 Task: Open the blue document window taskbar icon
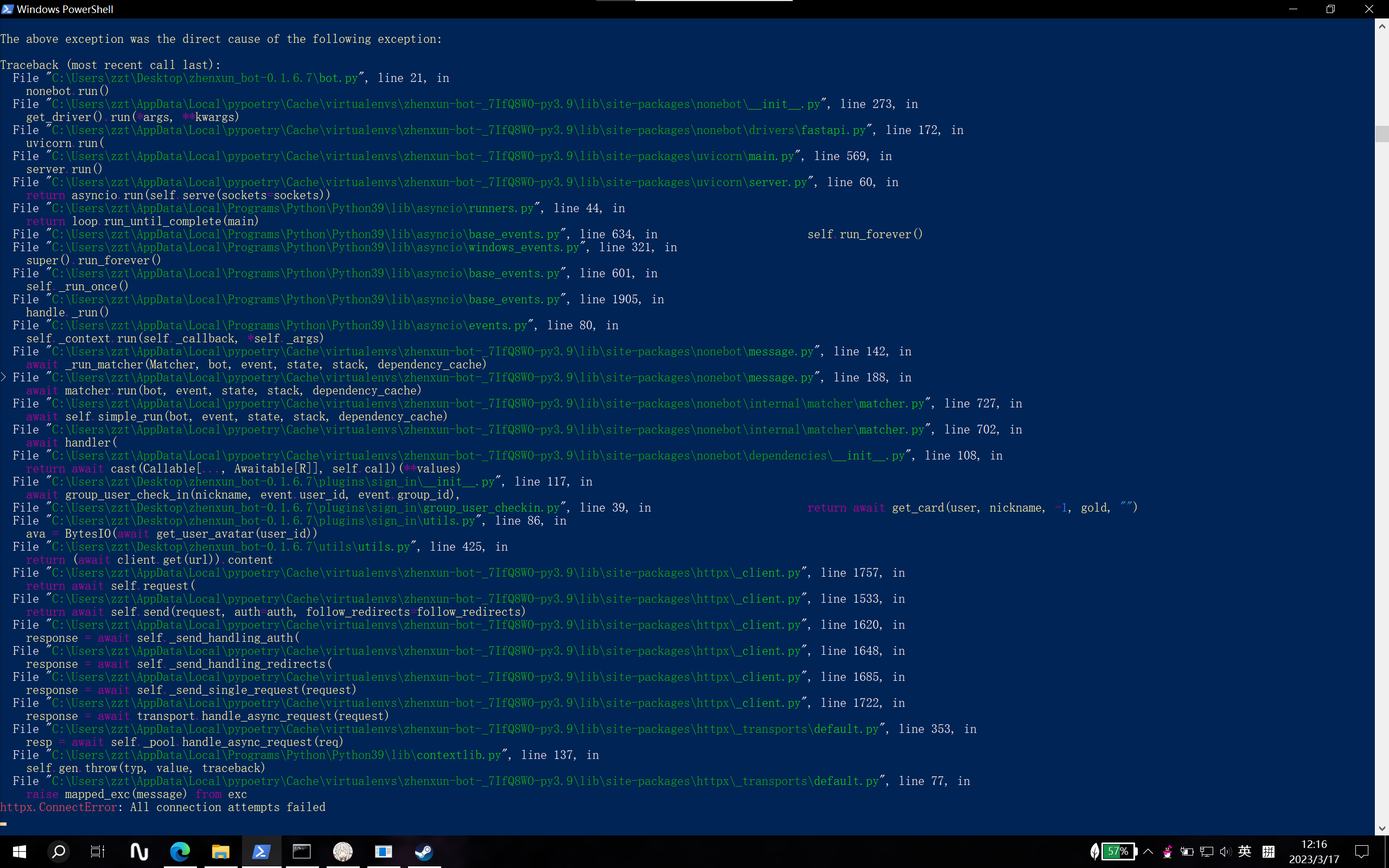click(x=384, y=851)
